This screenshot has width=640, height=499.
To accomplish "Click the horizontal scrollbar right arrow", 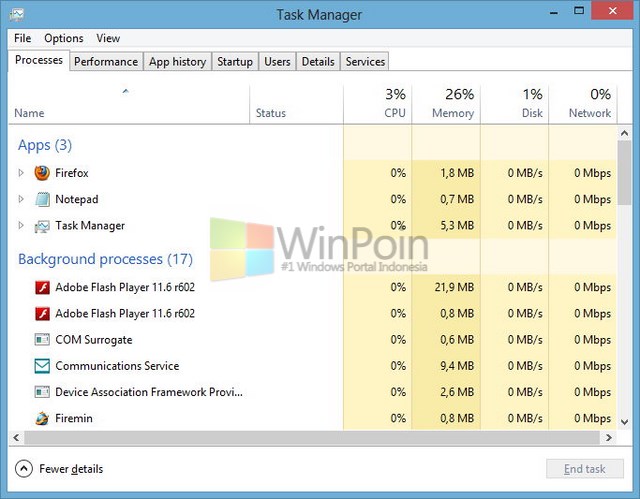I will click(x=609, y=437).
